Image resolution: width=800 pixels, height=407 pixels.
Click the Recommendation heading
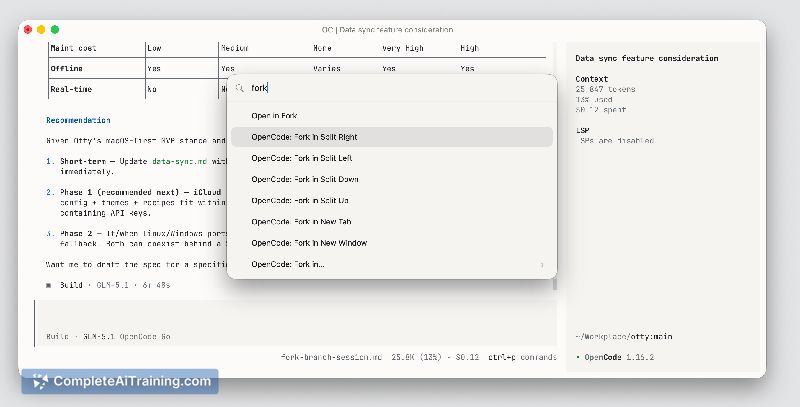click(x=78, y=120)
